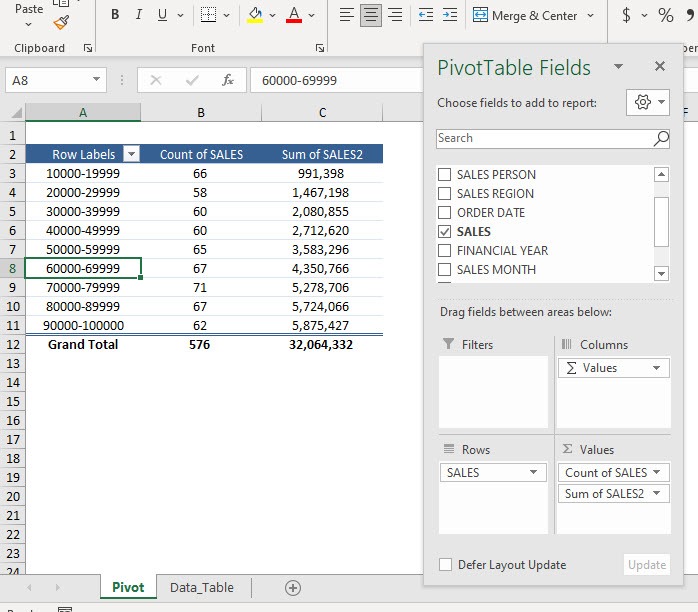Click Paste dropdown arrow
Image resolution: width=698 pixels, height=612 pixels.
[x=28, y=24]
